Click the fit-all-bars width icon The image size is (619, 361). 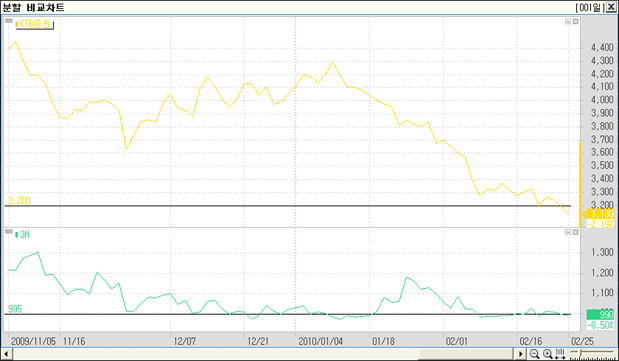click(x=560, y=353)
